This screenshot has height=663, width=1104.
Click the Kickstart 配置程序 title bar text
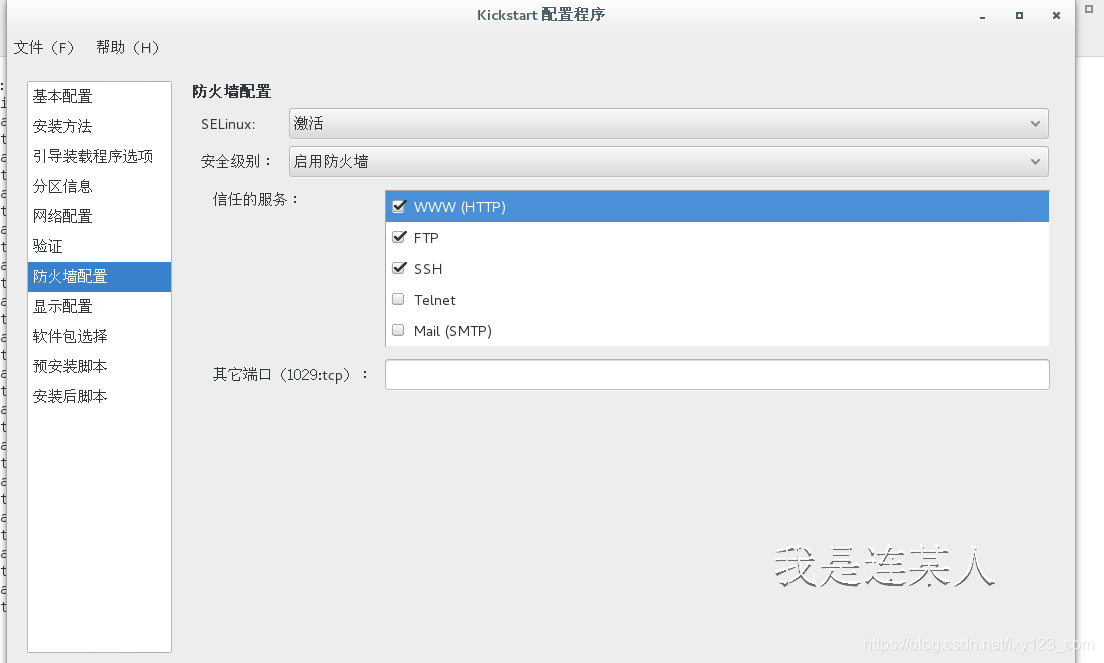click(541, 15)
